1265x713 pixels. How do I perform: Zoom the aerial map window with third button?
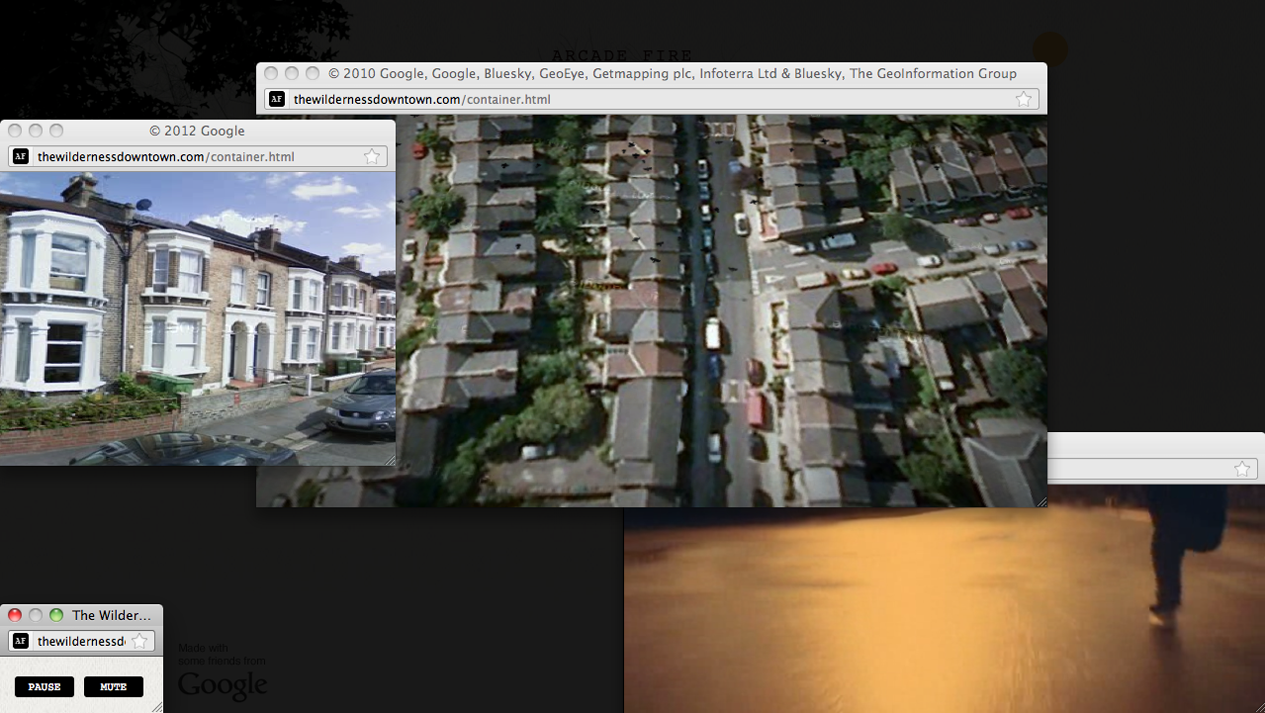point(312,74)
